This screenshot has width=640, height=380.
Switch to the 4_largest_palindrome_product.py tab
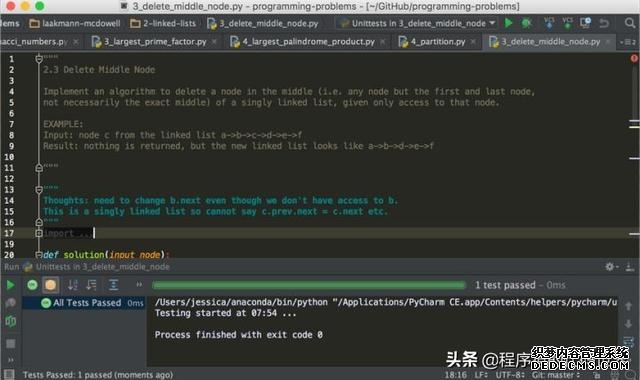[309, 42]
